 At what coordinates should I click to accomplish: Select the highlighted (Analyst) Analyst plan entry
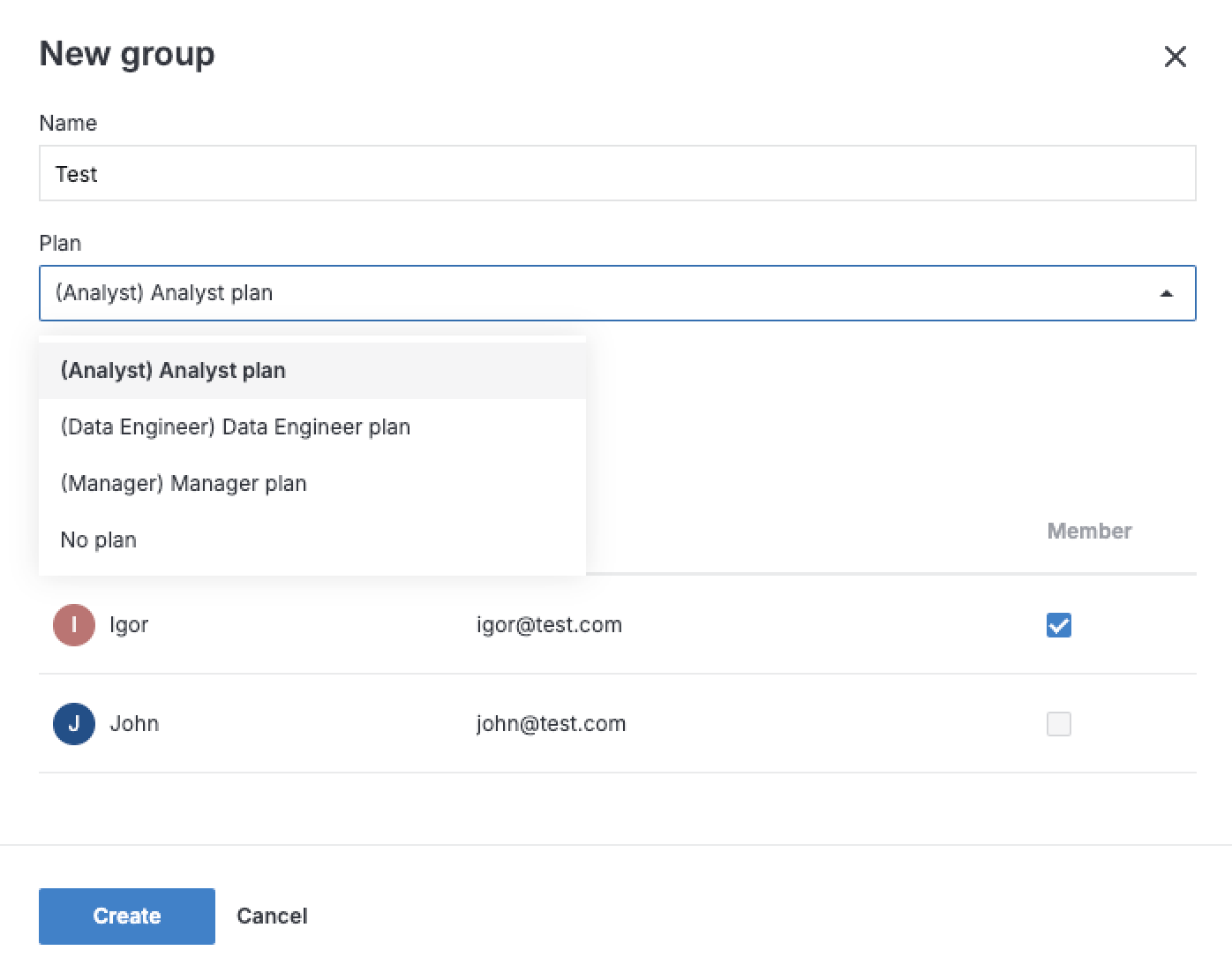[x=173, y=370]
